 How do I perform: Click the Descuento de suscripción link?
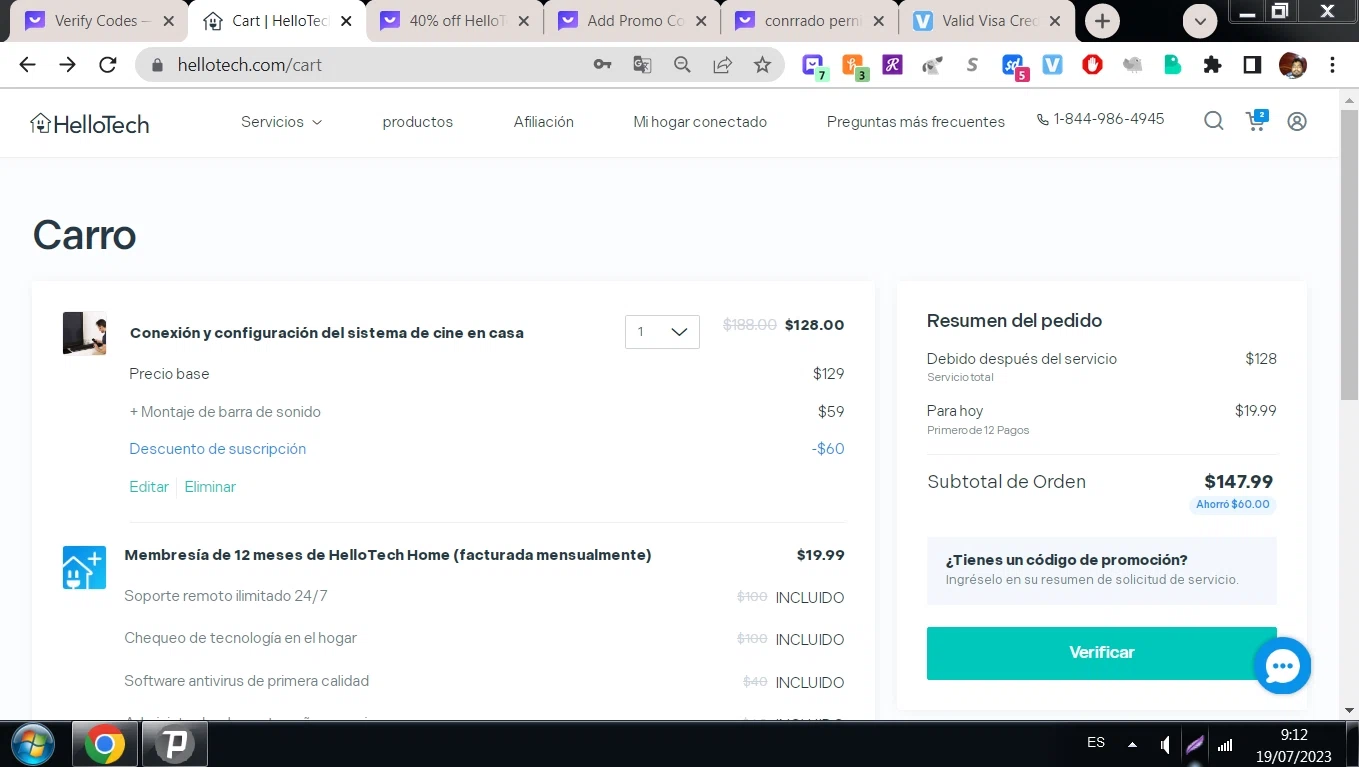[218, 449]
